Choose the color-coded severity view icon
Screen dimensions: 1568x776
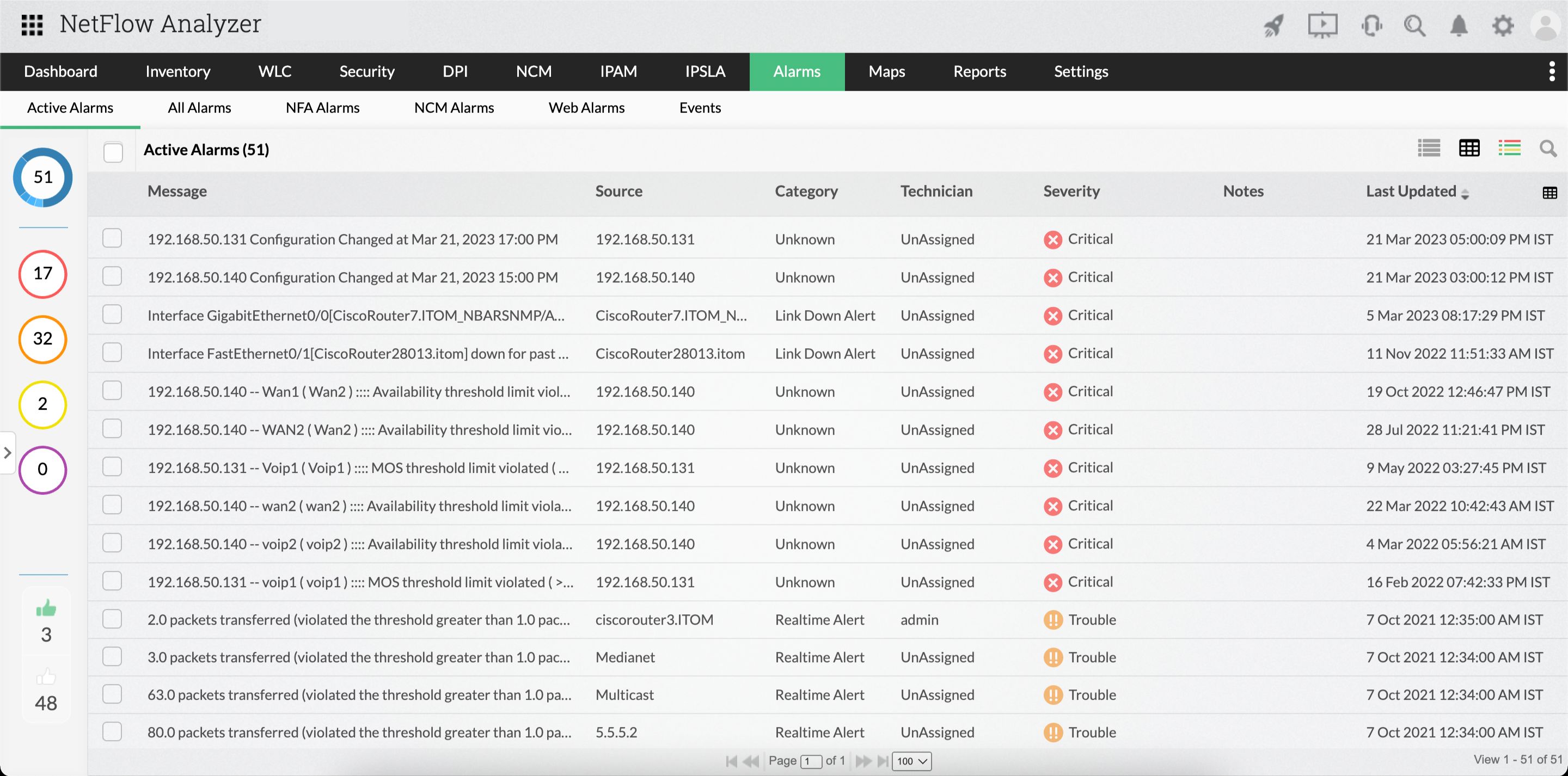[x=1509, y=148]
